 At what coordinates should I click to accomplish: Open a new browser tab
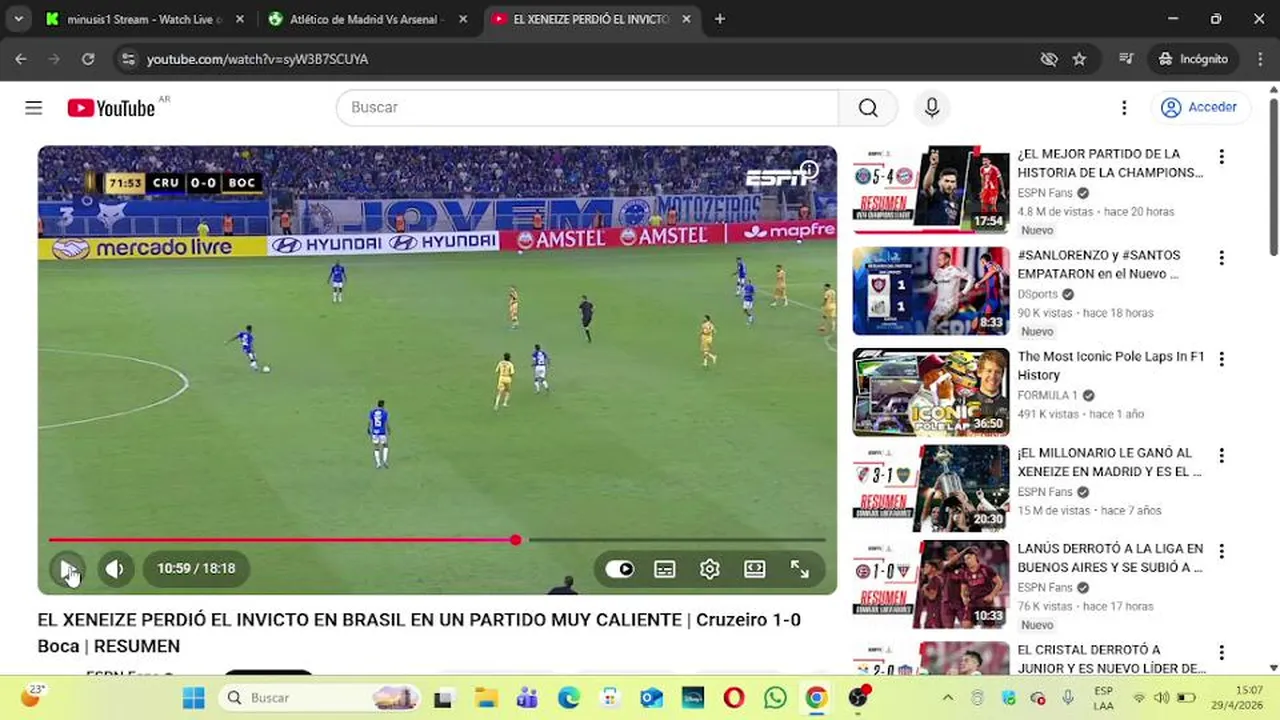coord(720,19)
